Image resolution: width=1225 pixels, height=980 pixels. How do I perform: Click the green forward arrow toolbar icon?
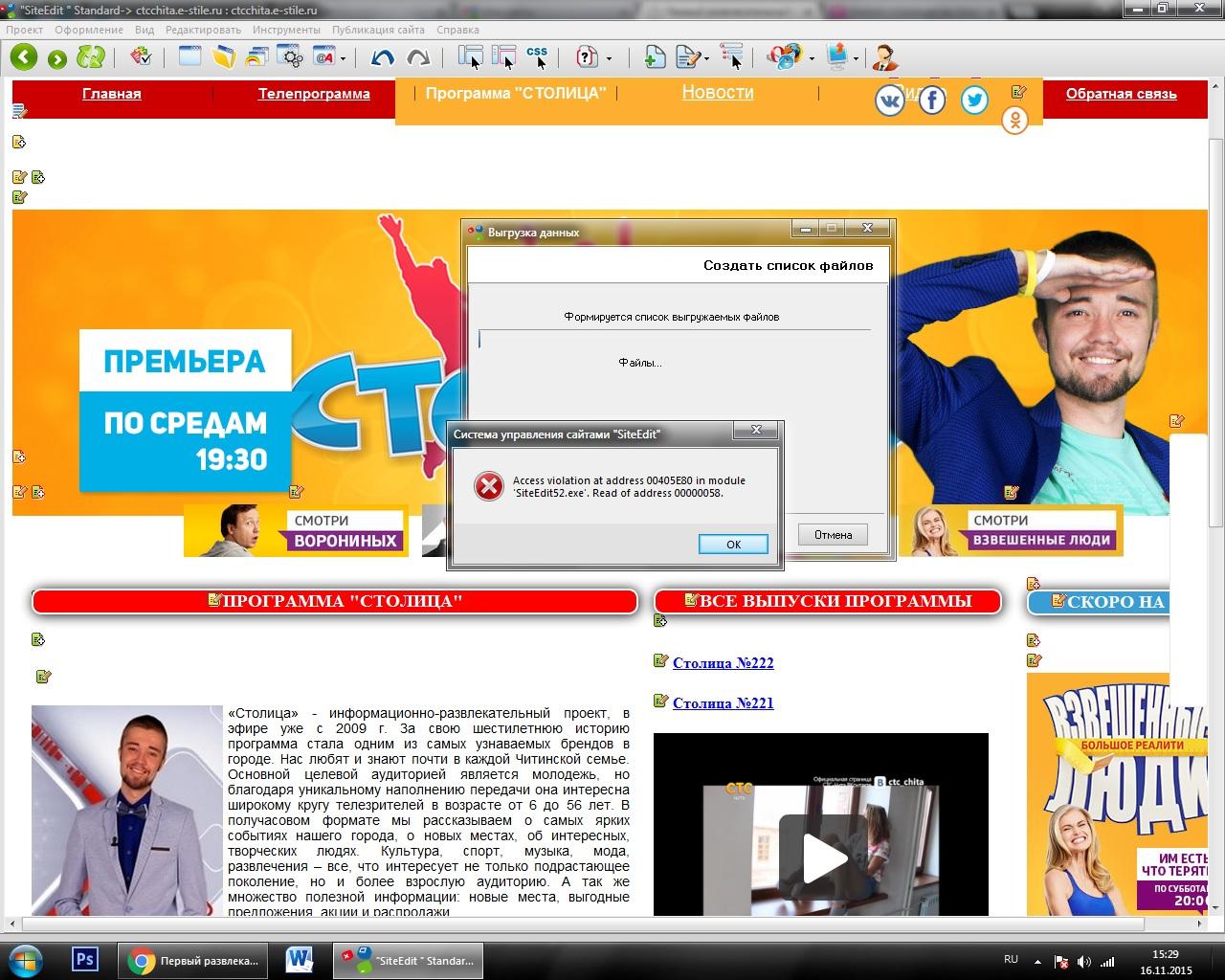coord(57,59)
